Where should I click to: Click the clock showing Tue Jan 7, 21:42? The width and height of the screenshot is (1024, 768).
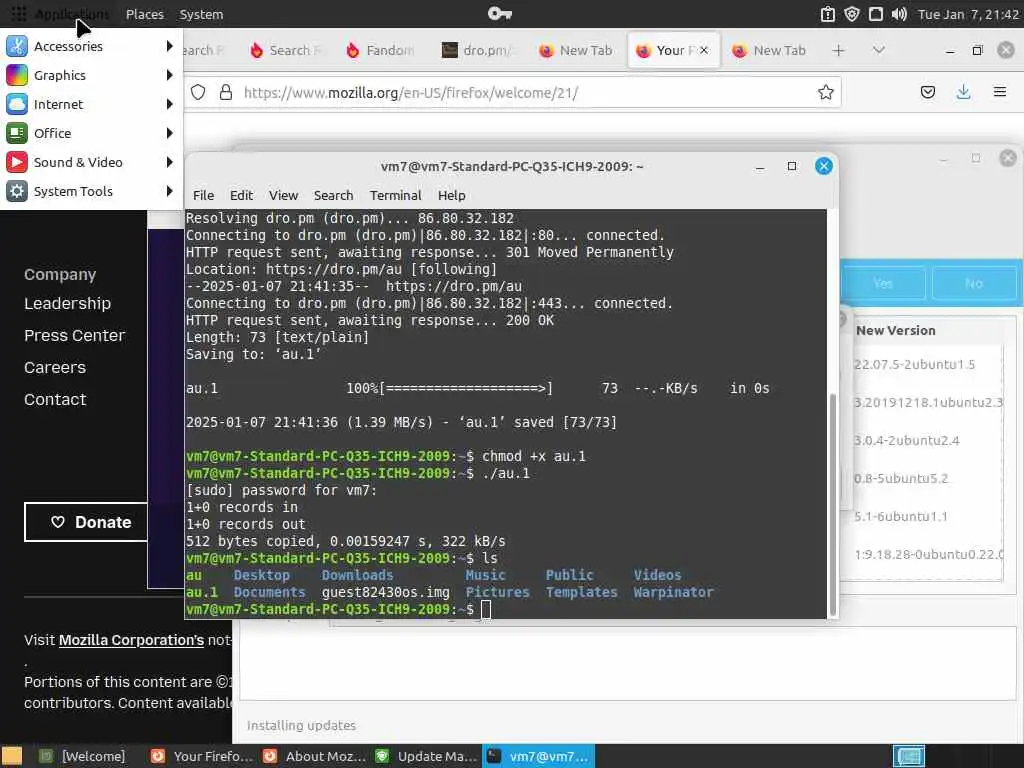968,14
